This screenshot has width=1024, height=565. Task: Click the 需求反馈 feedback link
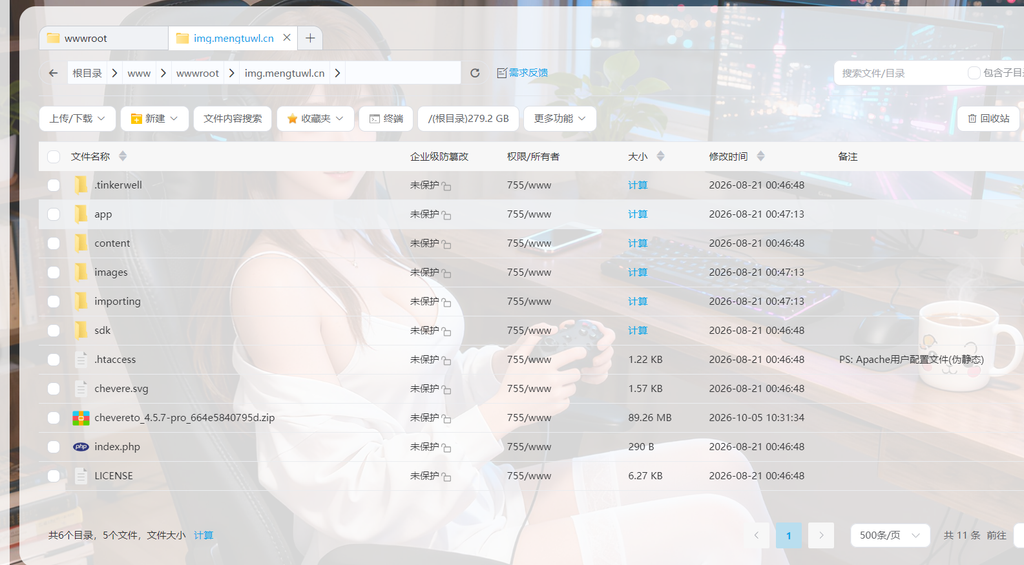[x=522, y=73]
